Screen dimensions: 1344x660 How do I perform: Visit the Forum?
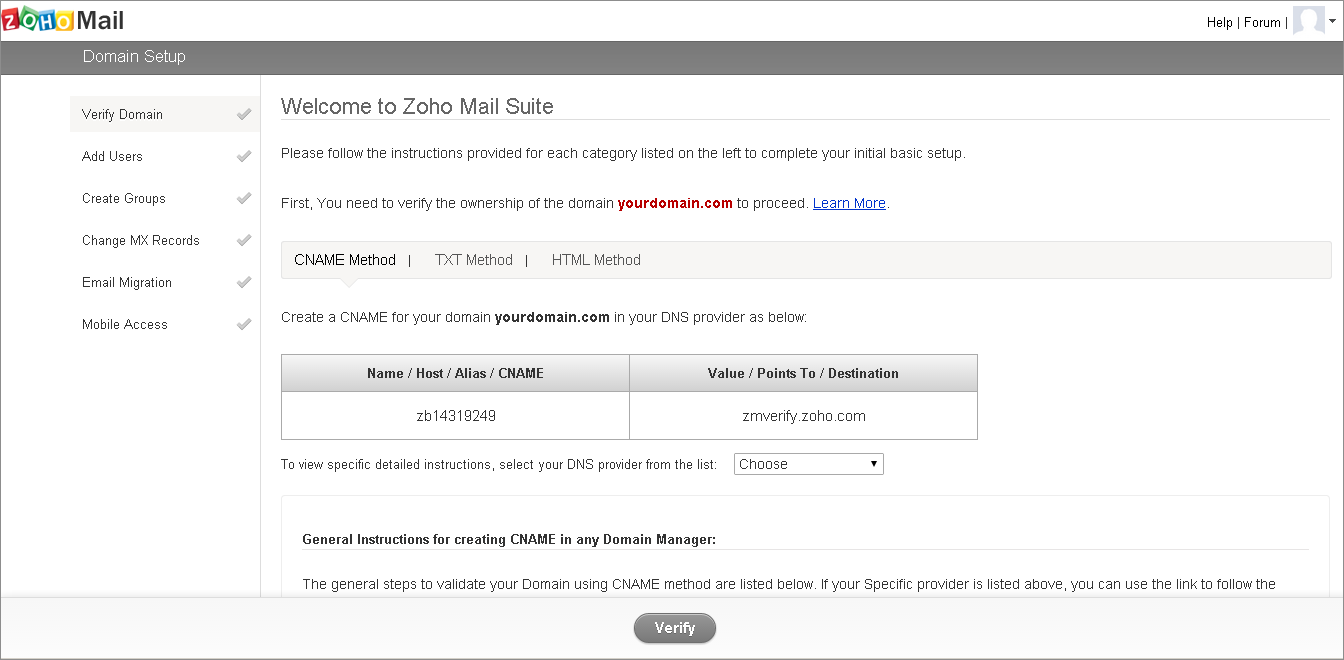[x=1262, y=22]
